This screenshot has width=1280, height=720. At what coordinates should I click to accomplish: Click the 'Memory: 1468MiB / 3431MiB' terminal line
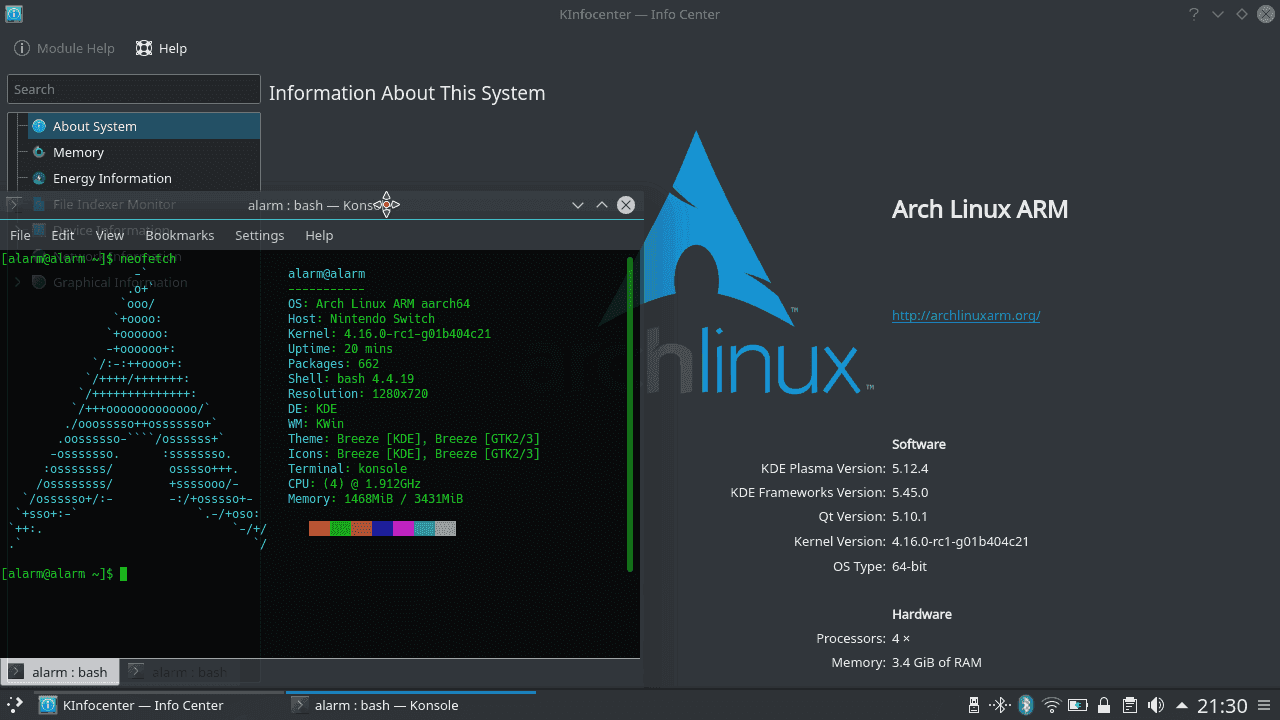pos(375,498)
